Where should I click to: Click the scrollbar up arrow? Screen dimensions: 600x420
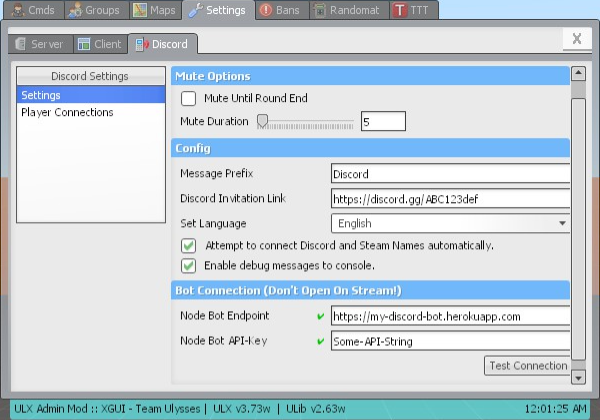578,73
